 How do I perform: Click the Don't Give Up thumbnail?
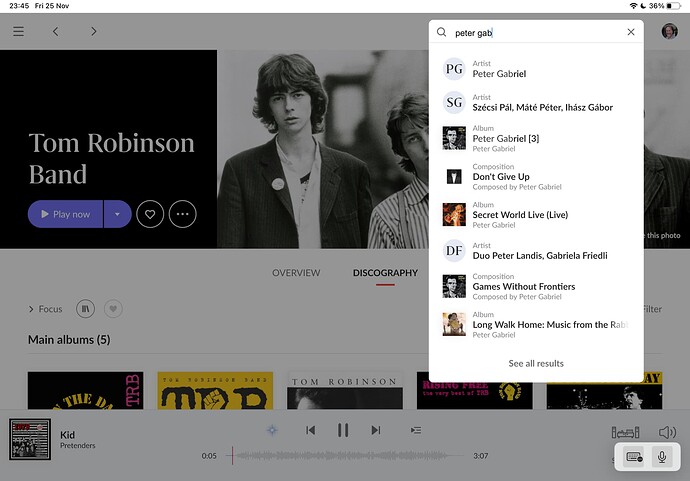(x=454, y=176)
